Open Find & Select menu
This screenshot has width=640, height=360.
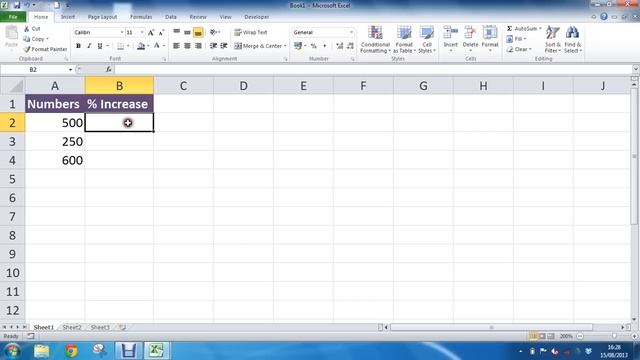coord(573,39)
